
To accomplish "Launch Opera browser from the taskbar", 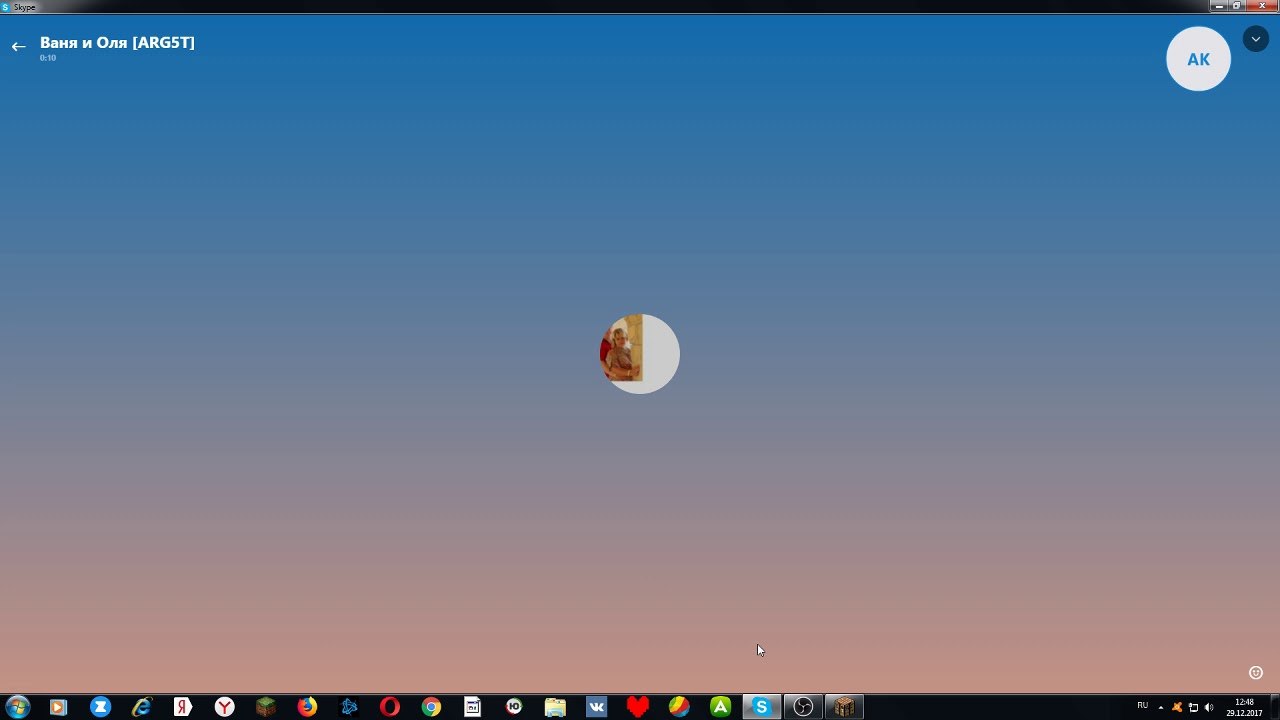I will pyautogui.click(x=390, y=707).
